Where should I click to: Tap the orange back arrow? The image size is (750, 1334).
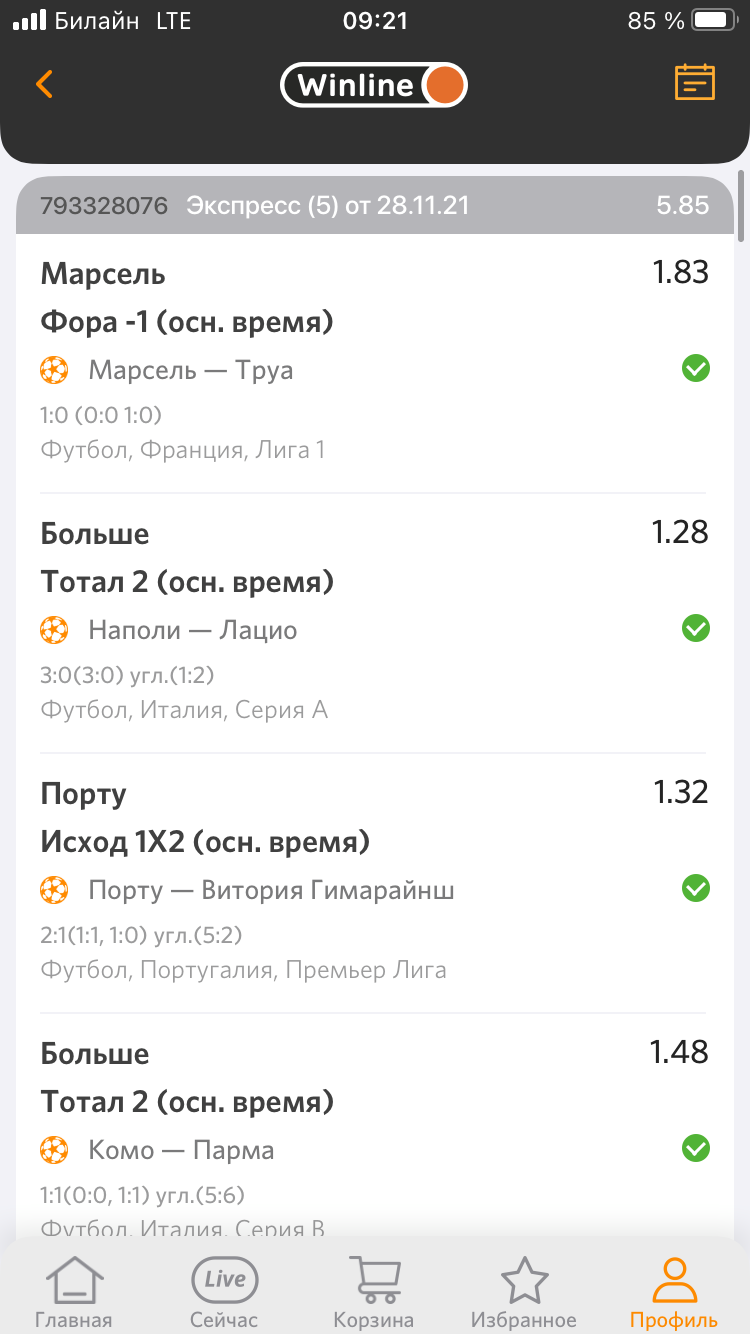(44, 84)
